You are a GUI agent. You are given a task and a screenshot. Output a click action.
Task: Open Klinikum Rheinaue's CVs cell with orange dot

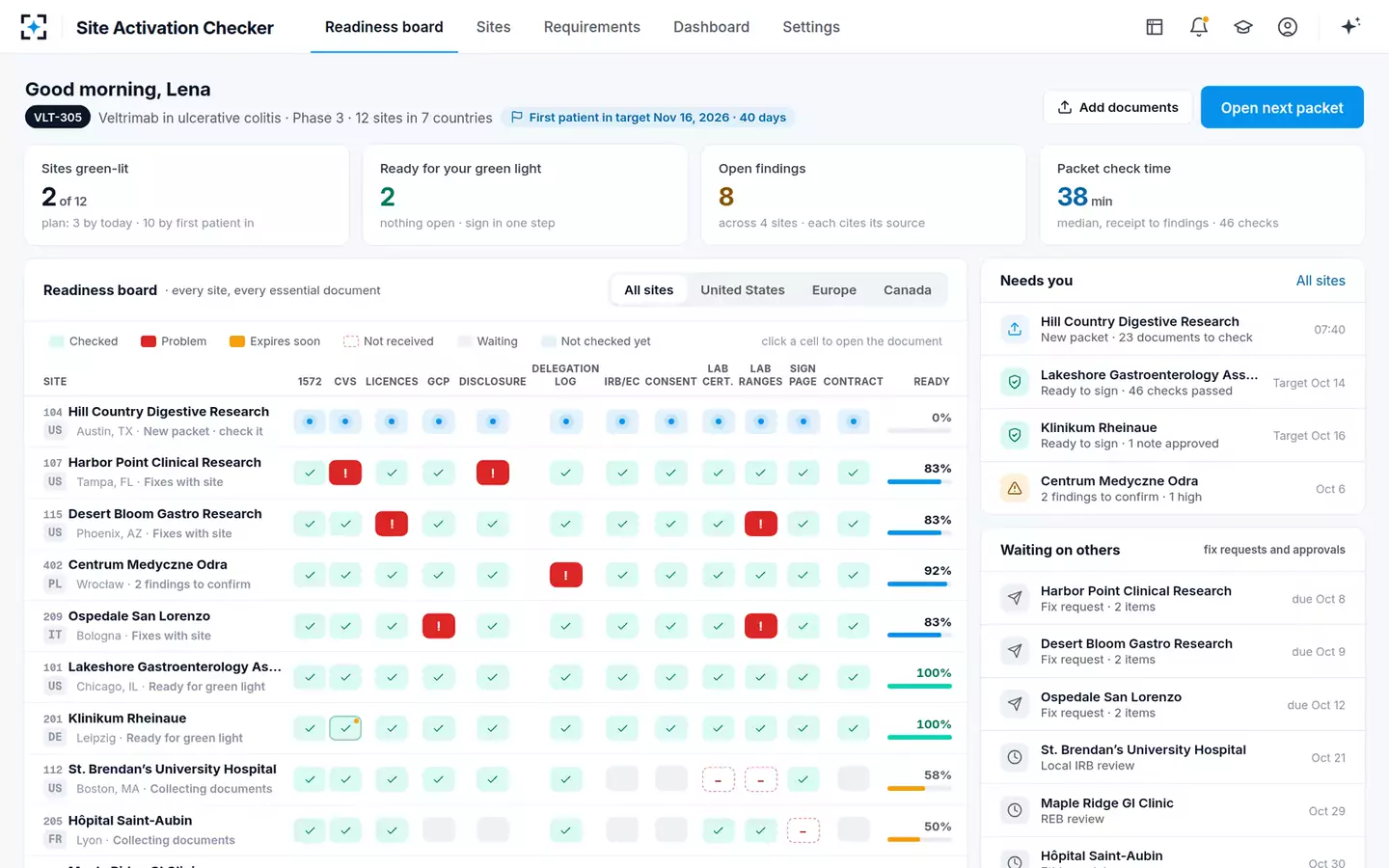345,728
